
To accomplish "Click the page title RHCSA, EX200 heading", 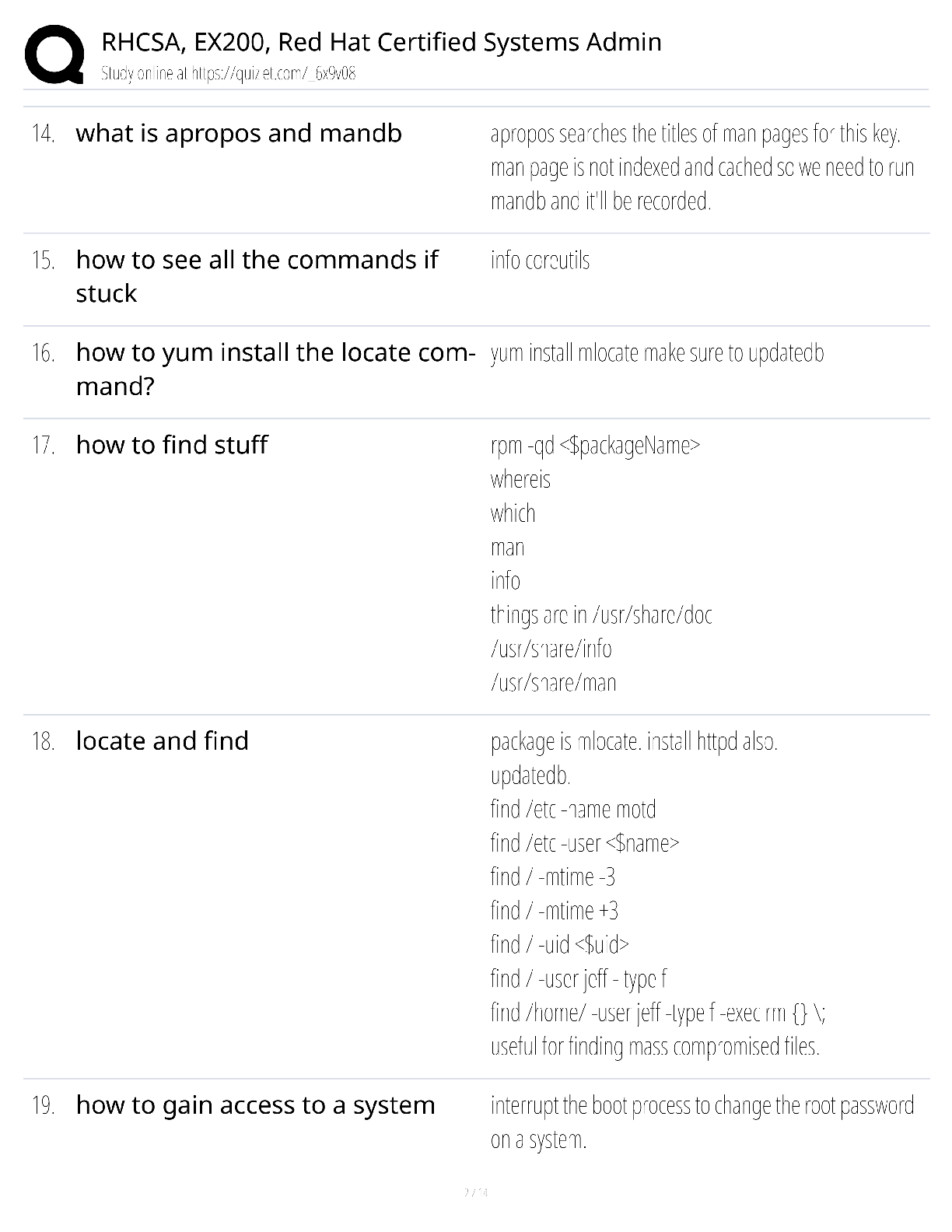I will point(381,42).
